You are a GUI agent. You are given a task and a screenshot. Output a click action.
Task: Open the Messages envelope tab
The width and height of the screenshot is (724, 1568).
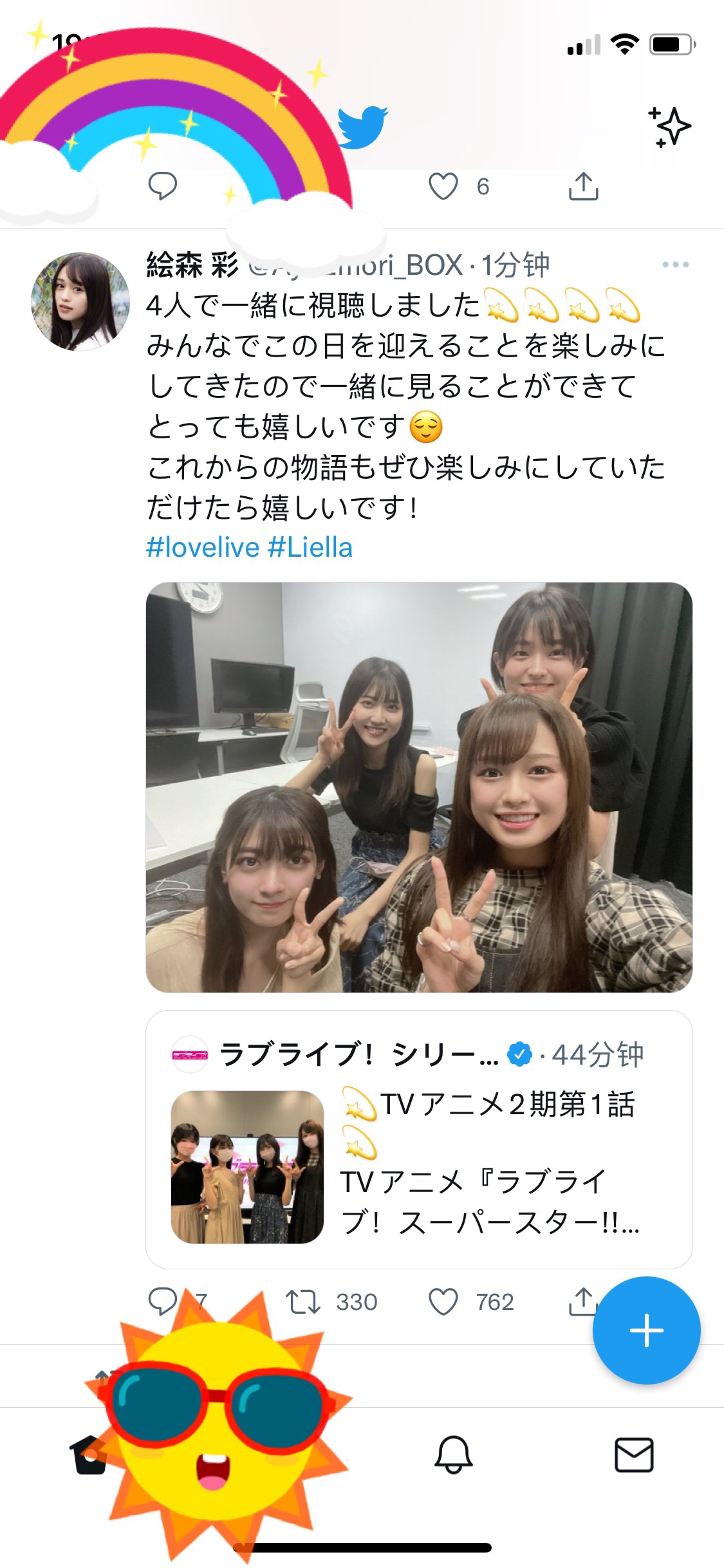click(634, 1455)
